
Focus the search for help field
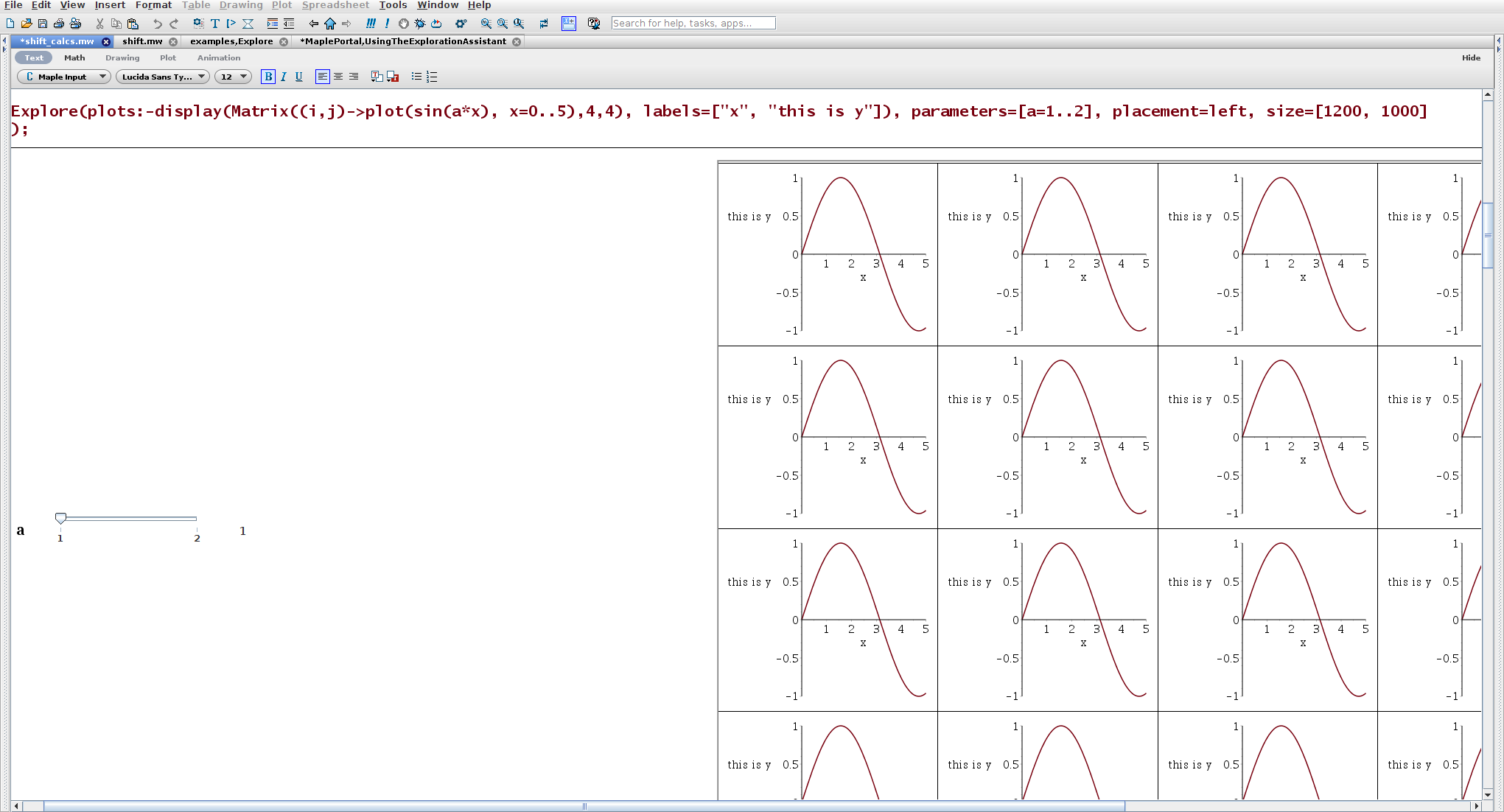click(x=693, y=24)
